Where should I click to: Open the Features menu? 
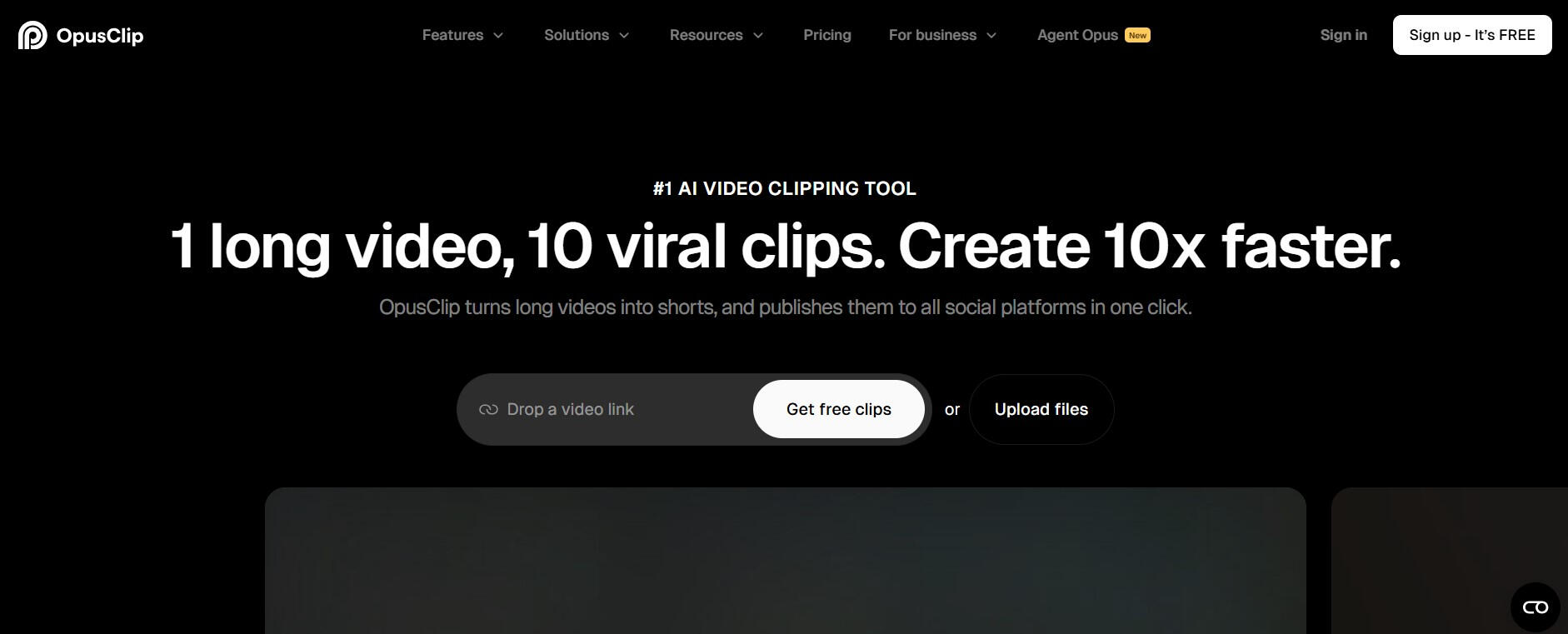pyautogui.click(x=452, y=35)
